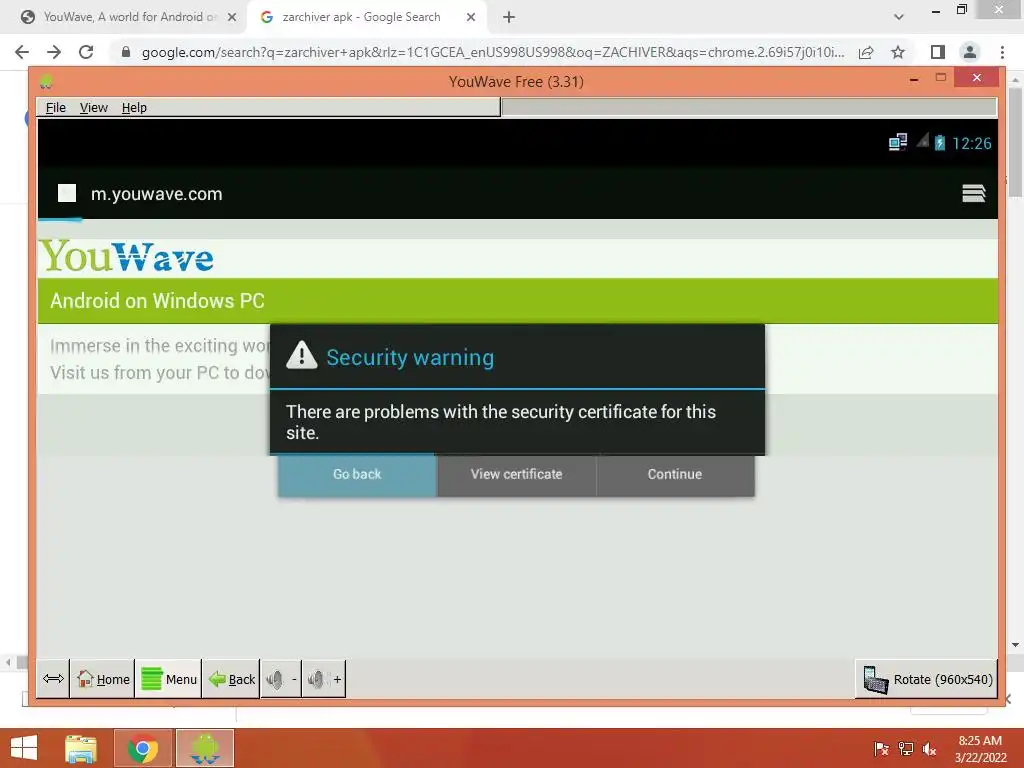Image resolution: width=1024 pixels, height=768 pixels.
Task: Click the Android network status icon
Action: tap(898, 142)
